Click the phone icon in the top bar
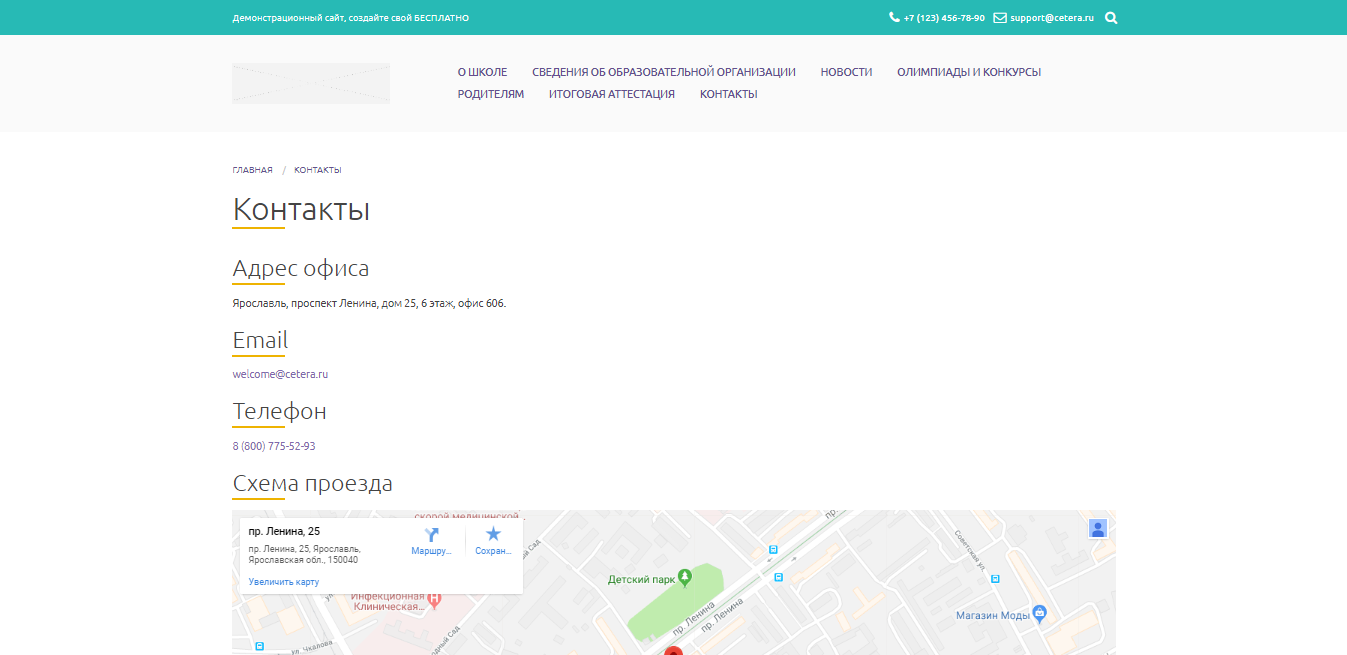 tap(893, 17)
